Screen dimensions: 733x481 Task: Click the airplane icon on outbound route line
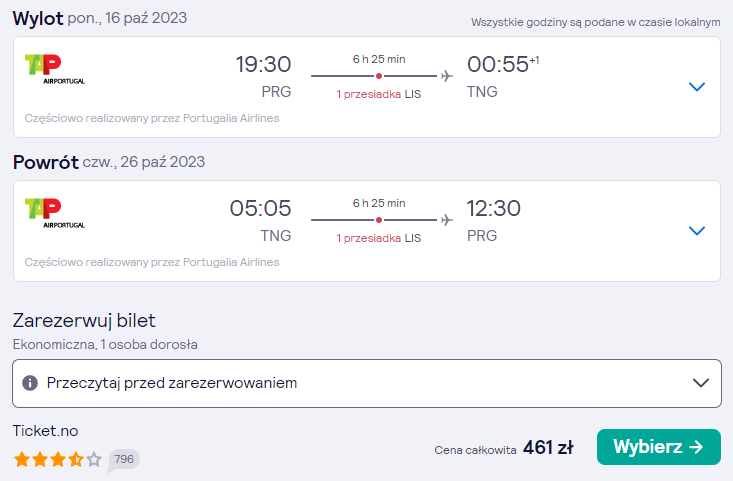447,76
